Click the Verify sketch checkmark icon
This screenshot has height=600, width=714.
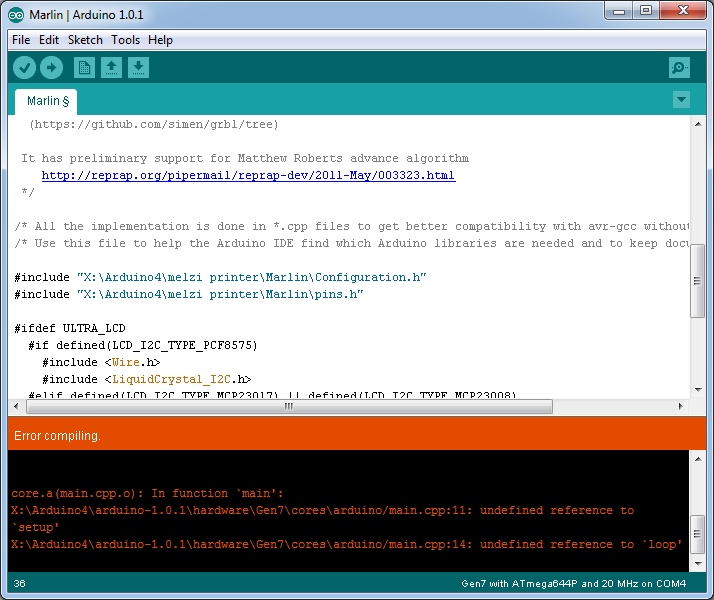click(25, 68)
